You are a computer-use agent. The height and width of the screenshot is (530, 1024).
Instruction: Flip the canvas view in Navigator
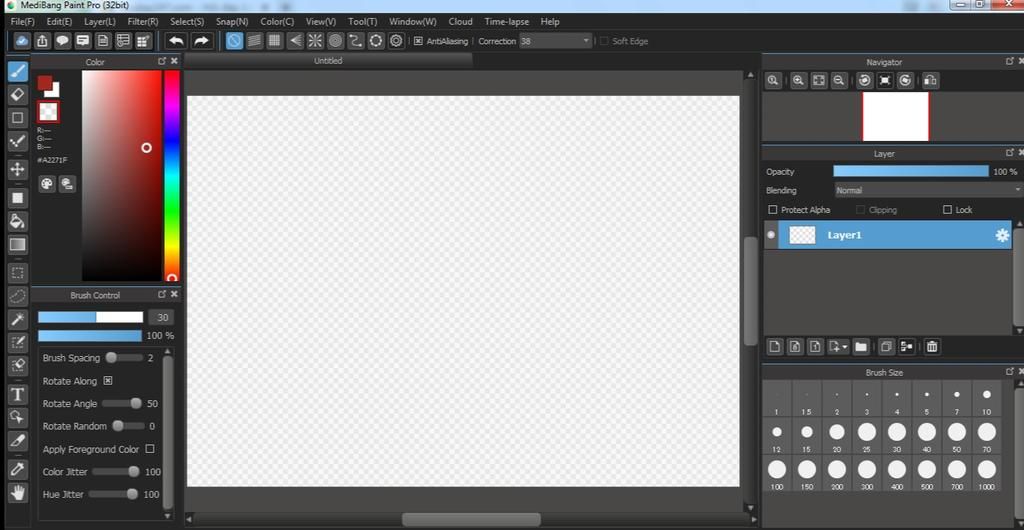(x=931, y=80)
